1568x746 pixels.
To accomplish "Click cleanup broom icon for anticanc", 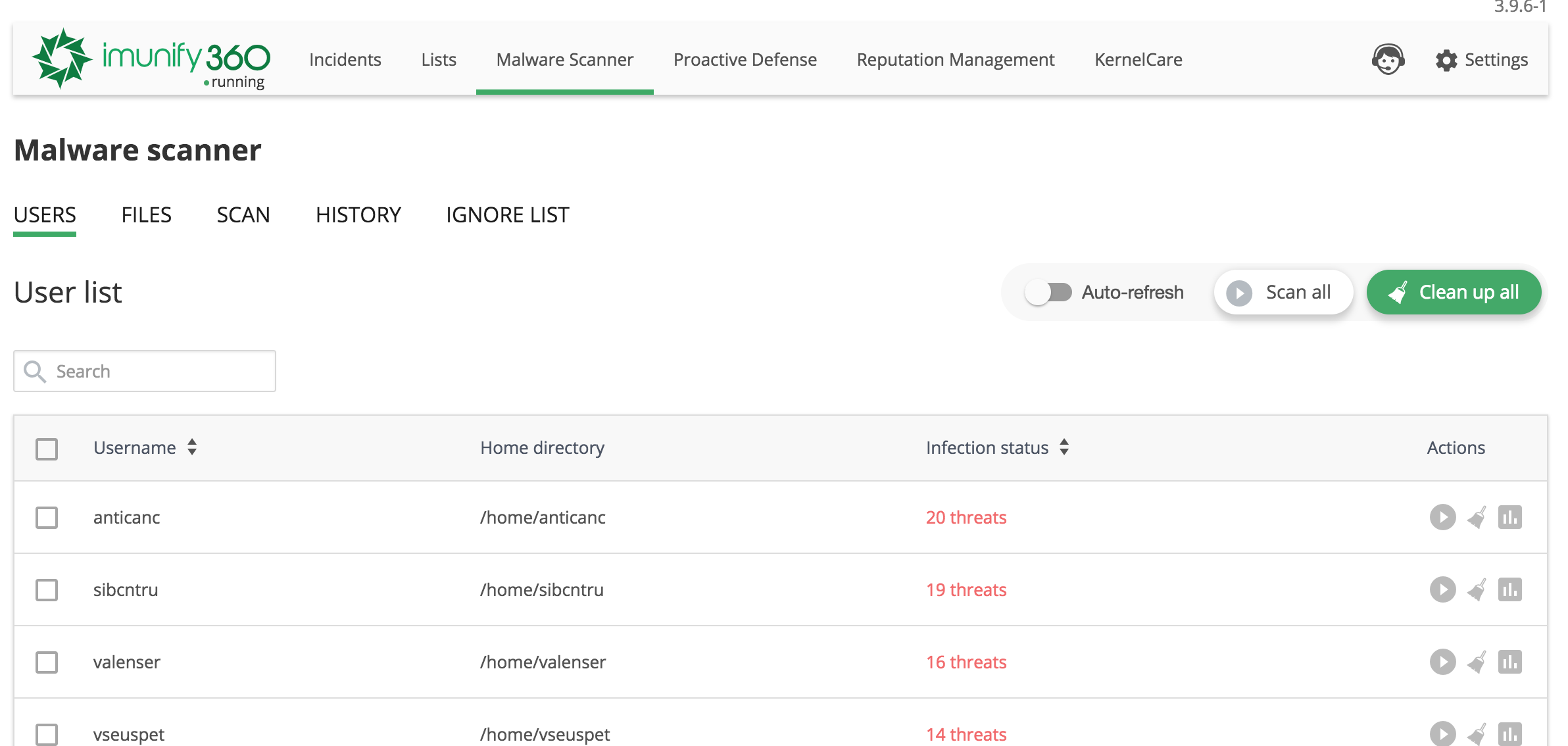I will (1477, 517).
